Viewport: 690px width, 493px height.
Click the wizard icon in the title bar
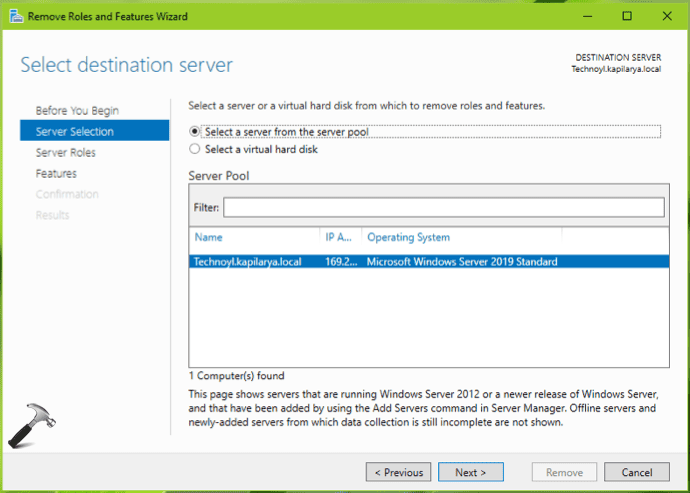(16, 17)
